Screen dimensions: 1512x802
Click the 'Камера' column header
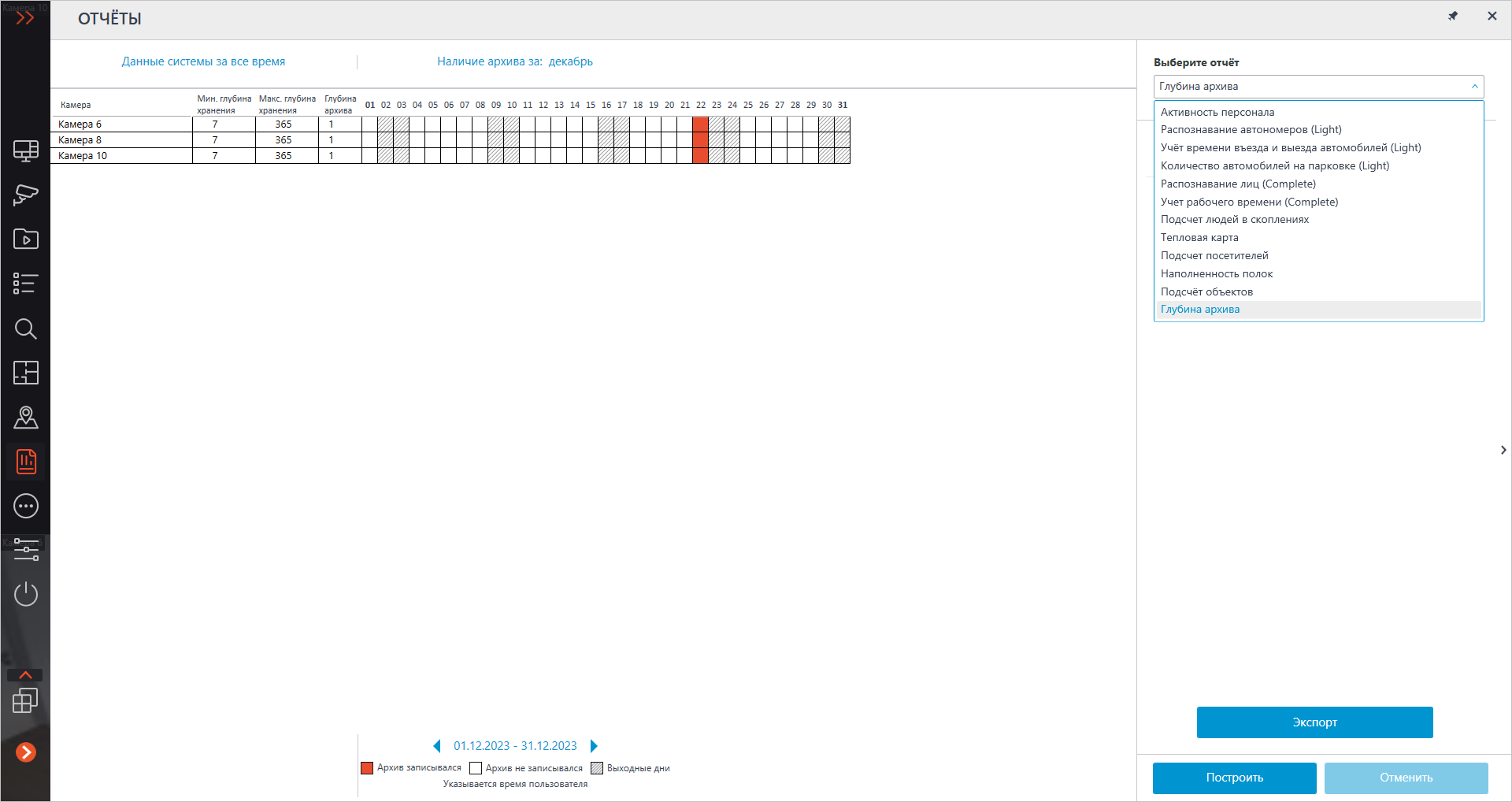(x=76, y=105)
